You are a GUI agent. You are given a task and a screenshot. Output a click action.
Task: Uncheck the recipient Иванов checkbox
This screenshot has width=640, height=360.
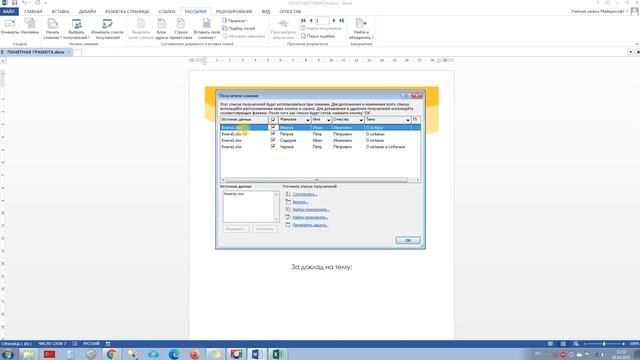click(x=273, y=127)
